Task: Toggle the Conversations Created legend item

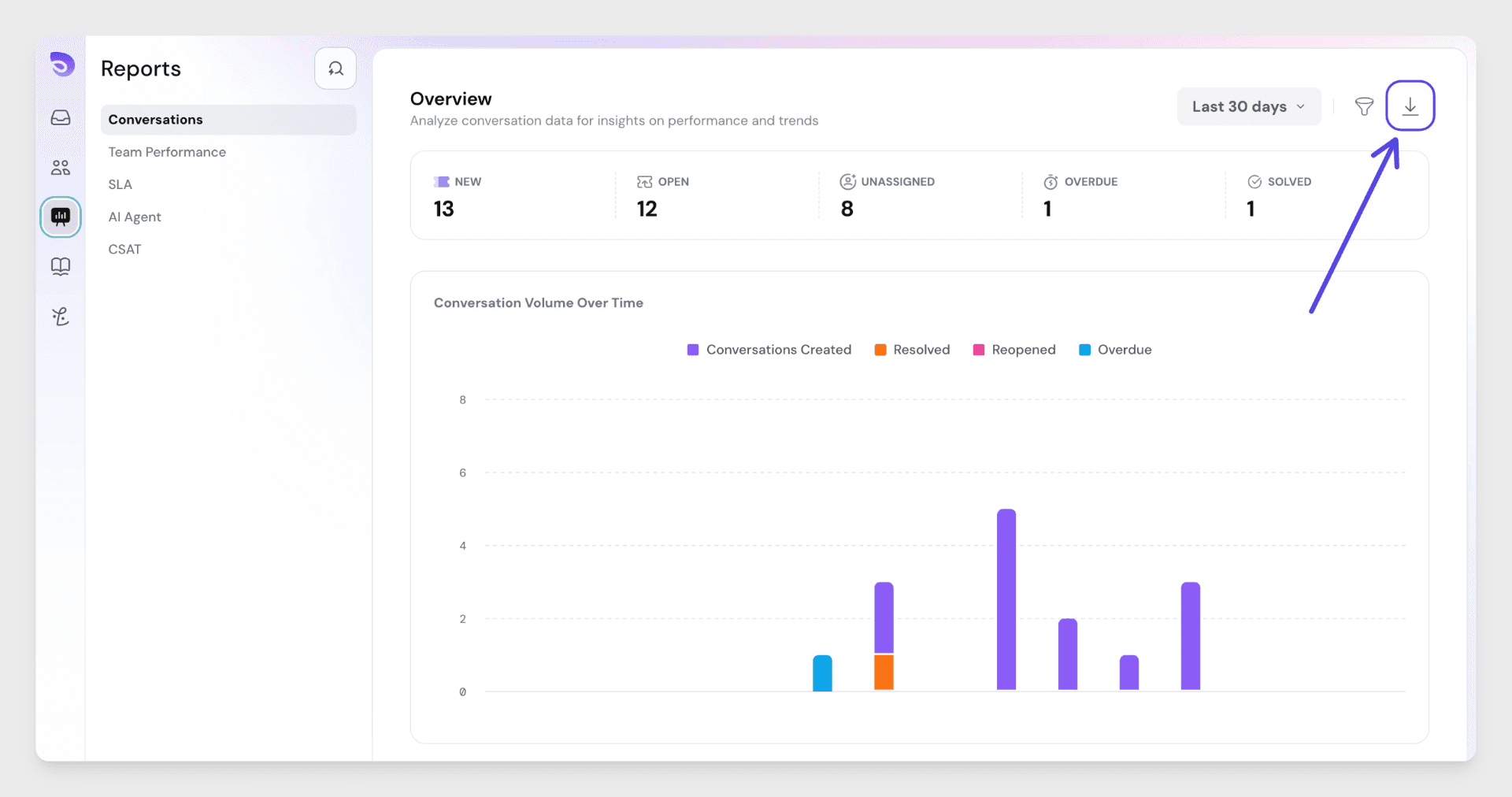Action: tap(769, 350)
